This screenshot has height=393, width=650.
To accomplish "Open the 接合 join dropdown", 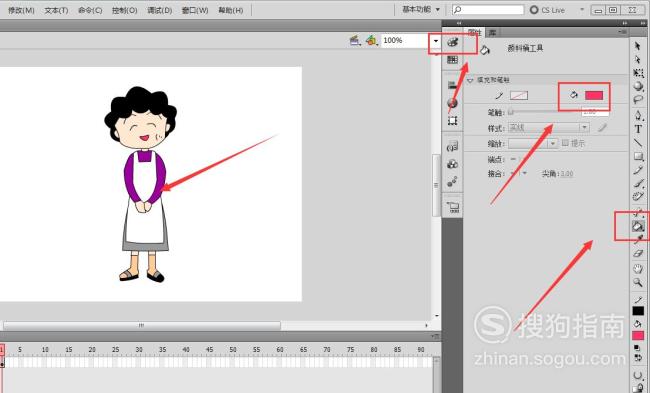I will pyautogui.click(x=519, y=173).
